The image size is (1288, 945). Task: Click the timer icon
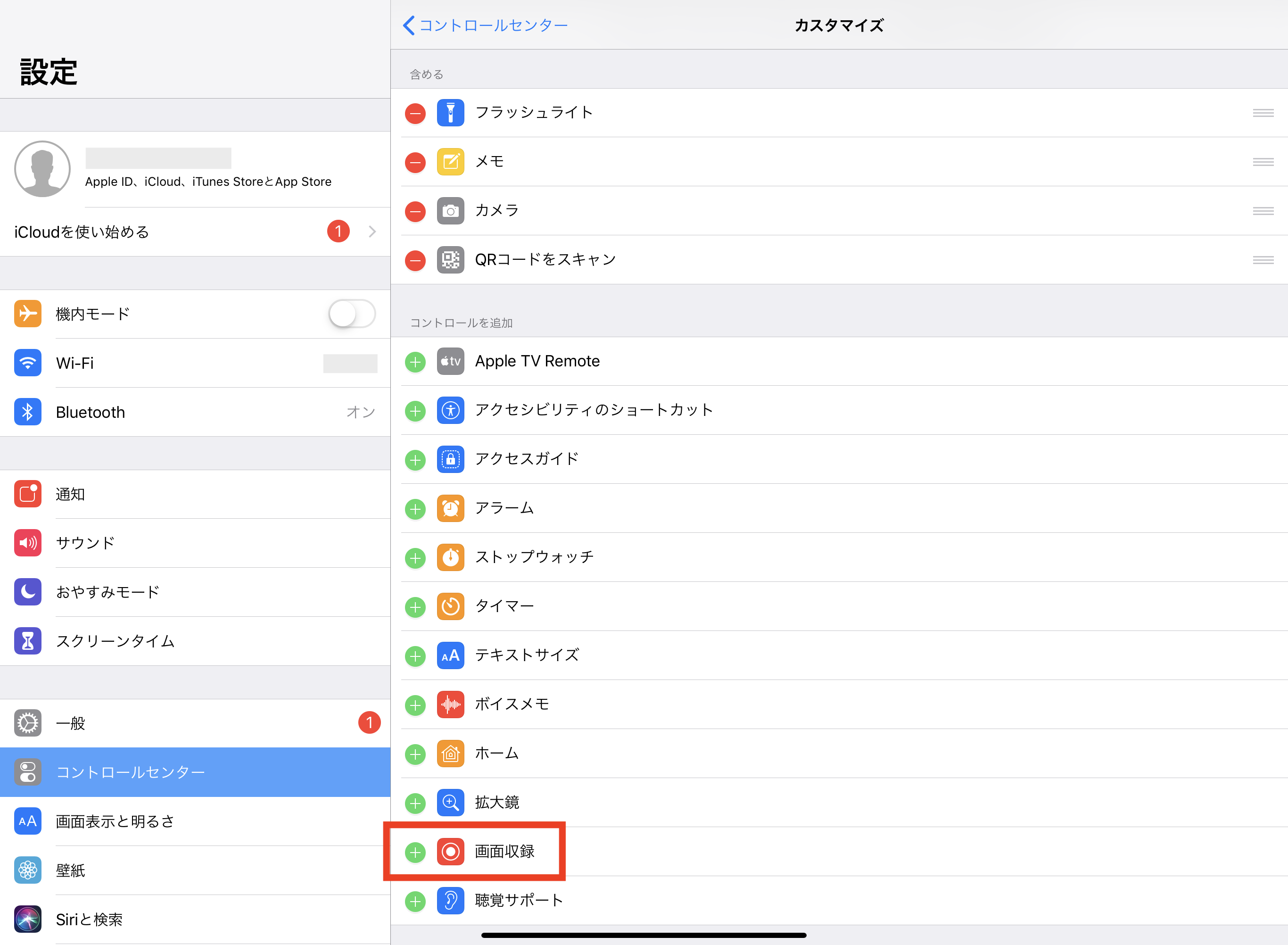tap(451, 607)
